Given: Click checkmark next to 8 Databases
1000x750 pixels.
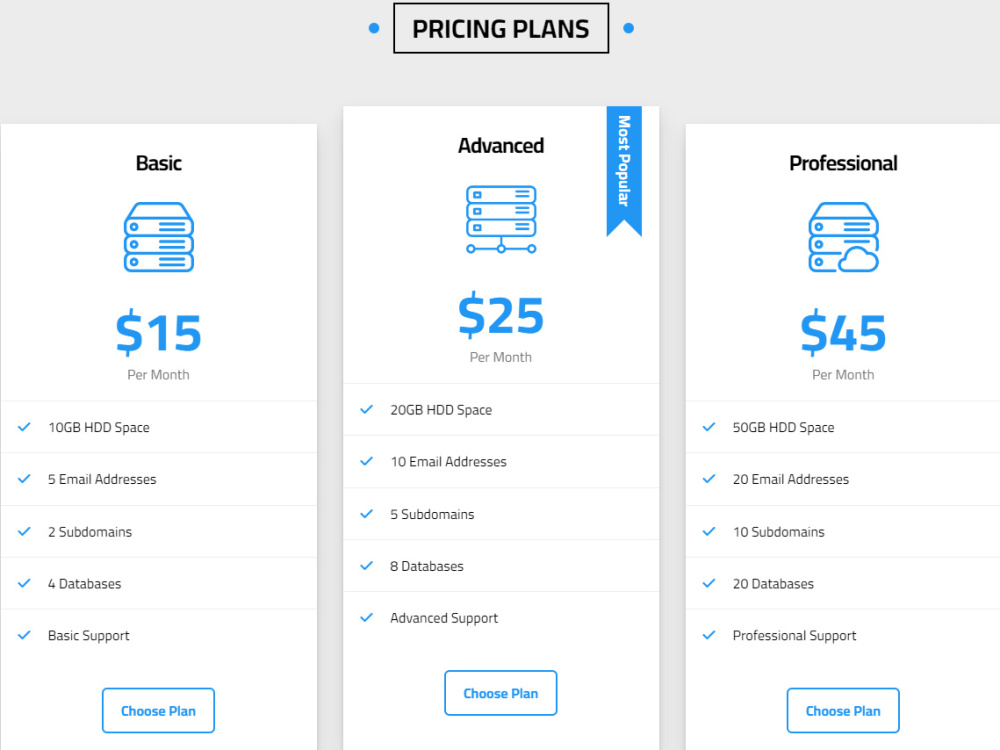Looking at the screenshot, I should (x=367, y=566).
